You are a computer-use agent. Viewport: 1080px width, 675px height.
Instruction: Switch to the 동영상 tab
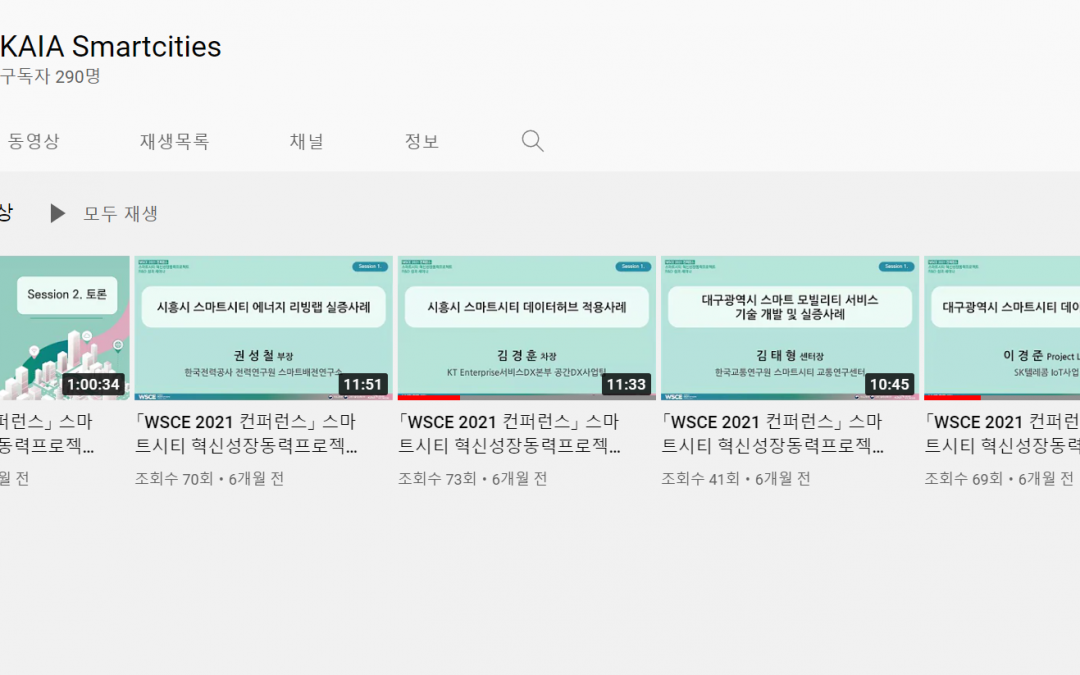33,141
